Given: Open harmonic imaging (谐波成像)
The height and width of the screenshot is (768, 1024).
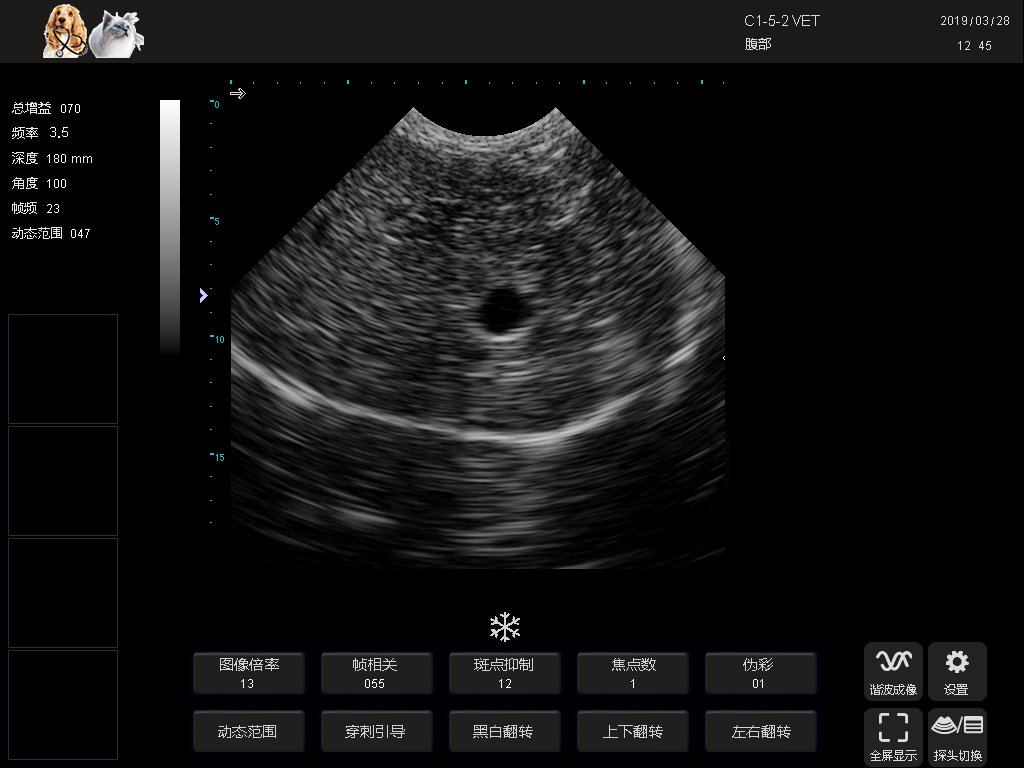Looking at the screenshot, I should [x=893, y=670].
